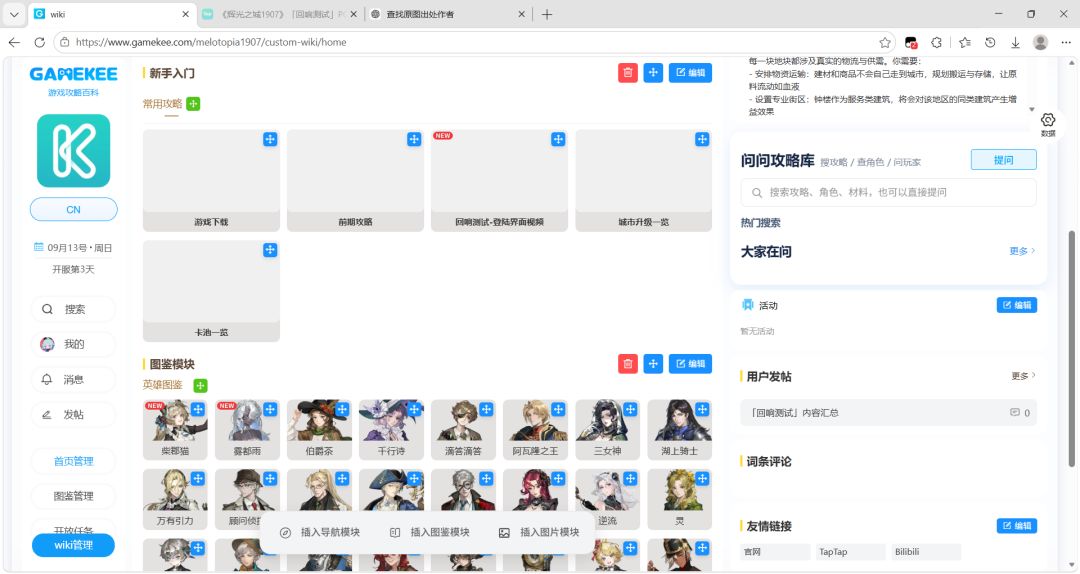Open the 卡池一览 card
Viewport: 1080px width, 574px height.
click(x=211, y=291)
